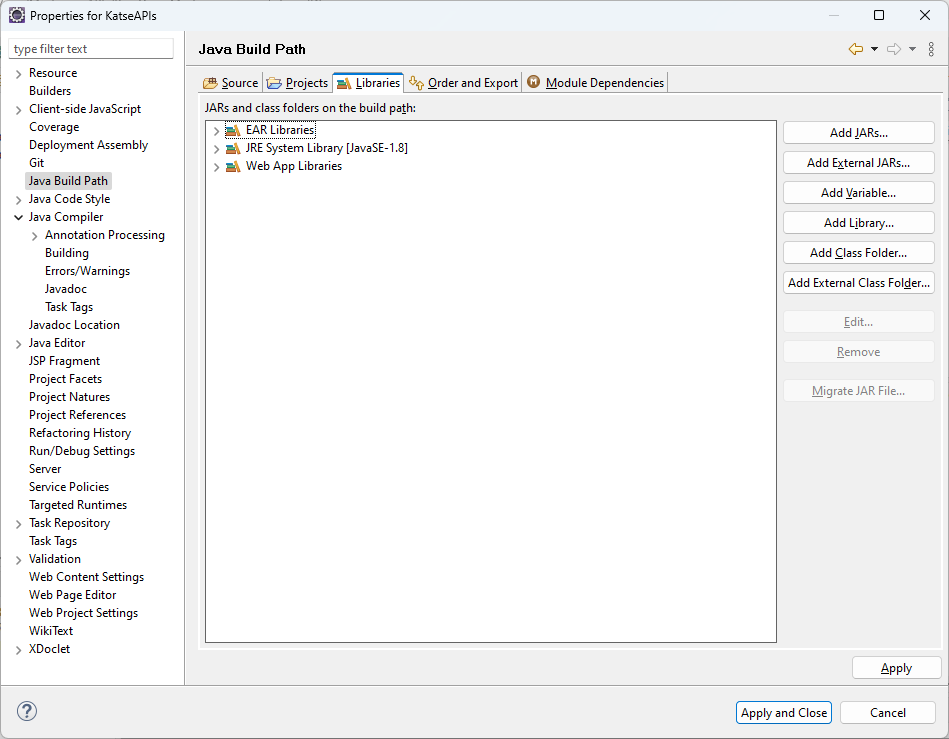This screenshot has width=949, height=739.
Task: Expand the JRE System Library node
Action: [x=216, y=149]
